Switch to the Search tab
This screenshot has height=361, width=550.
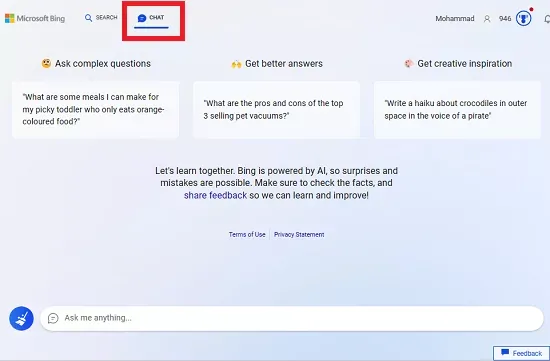(101, 18)
